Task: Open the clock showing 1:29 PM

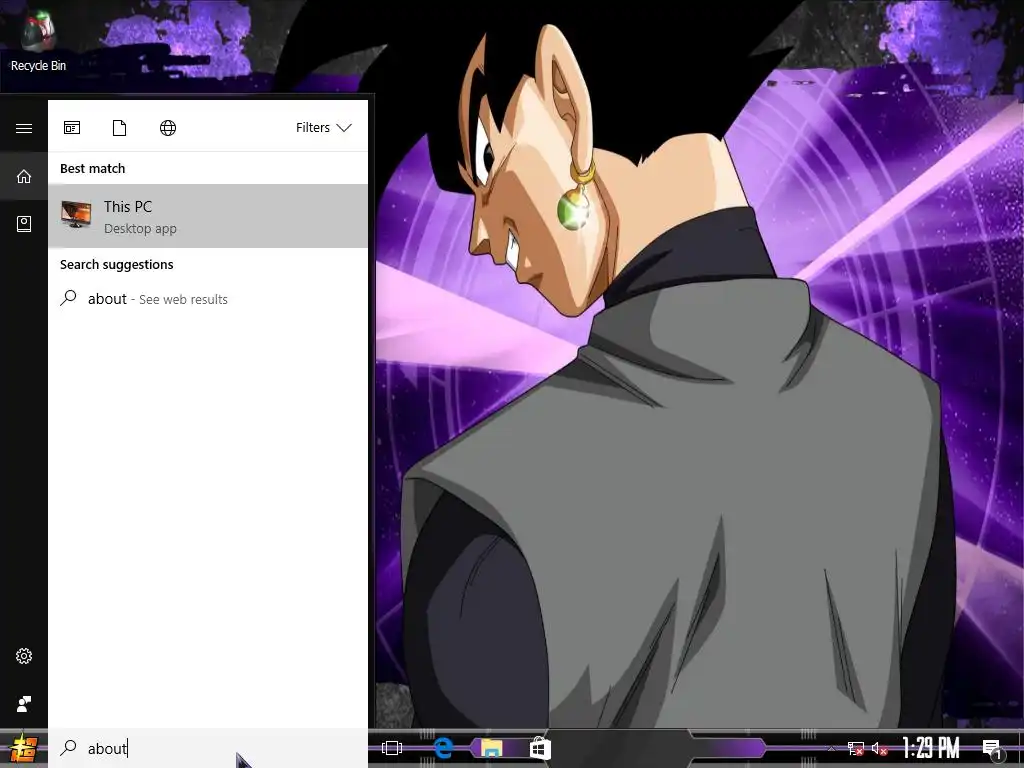Action: 931,748
